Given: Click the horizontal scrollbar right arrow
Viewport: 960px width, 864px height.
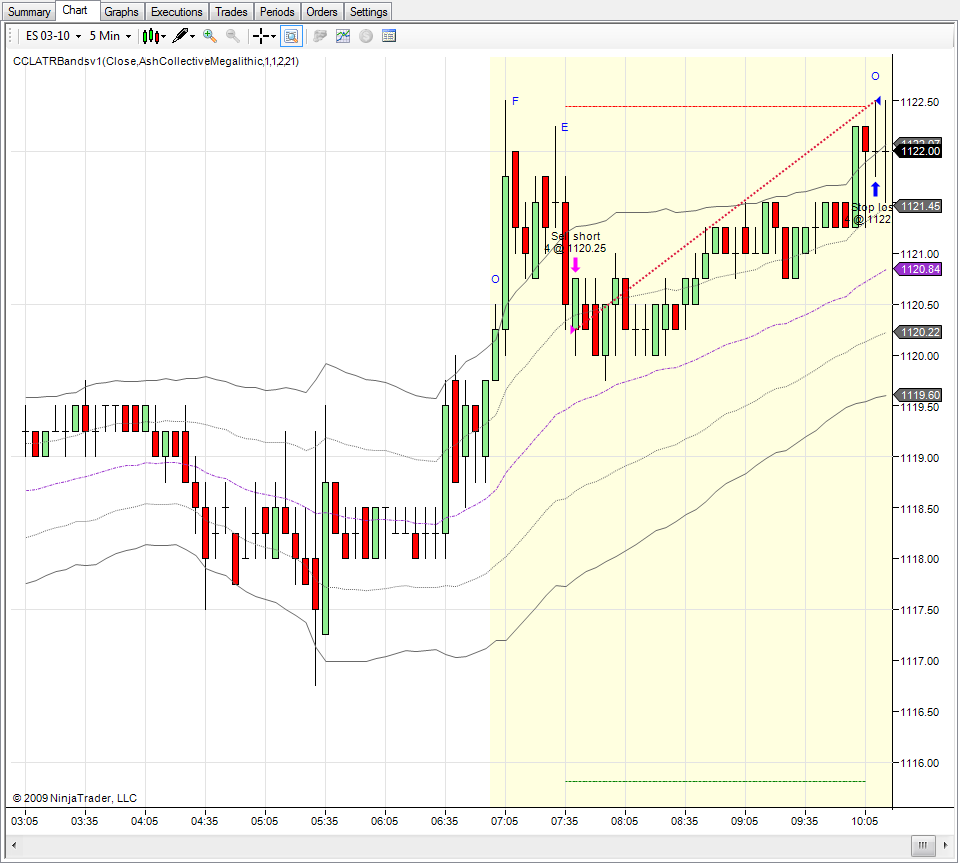Looking at the screenshot, I should click(945, 846).
